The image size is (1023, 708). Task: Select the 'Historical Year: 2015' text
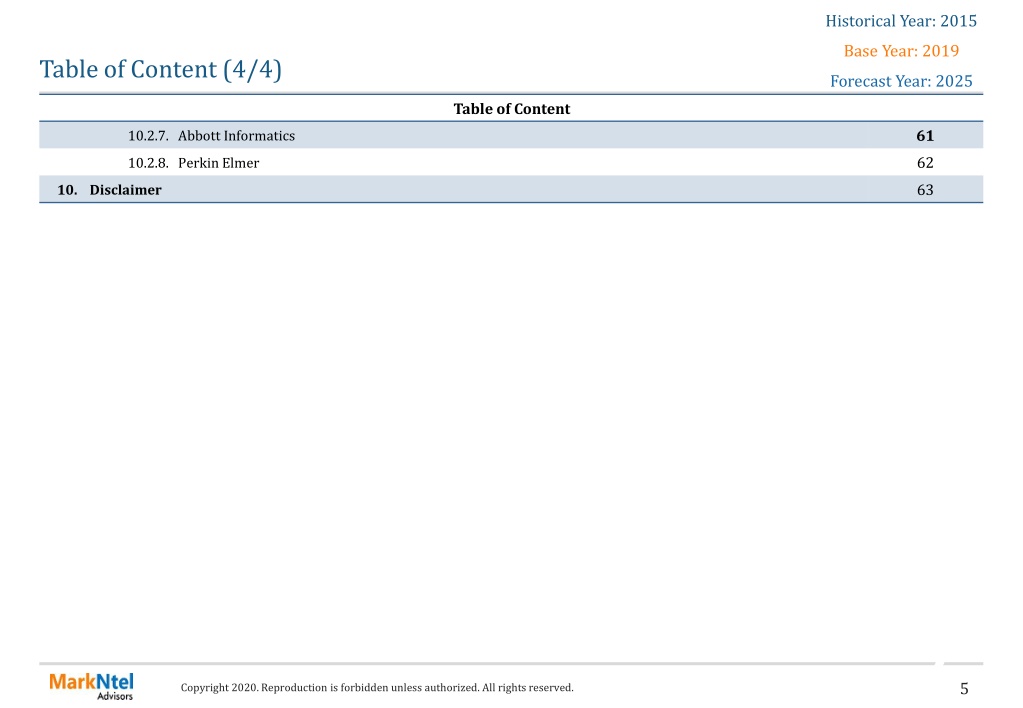(901, 21)
